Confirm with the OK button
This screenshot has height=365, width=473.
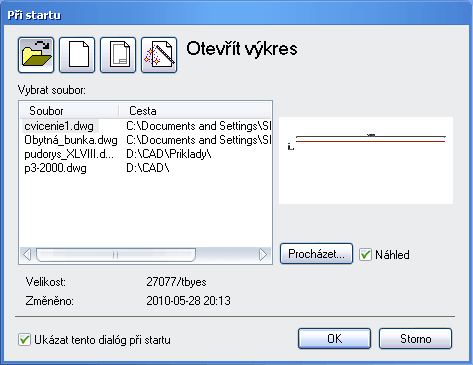(x=334, y=339)
